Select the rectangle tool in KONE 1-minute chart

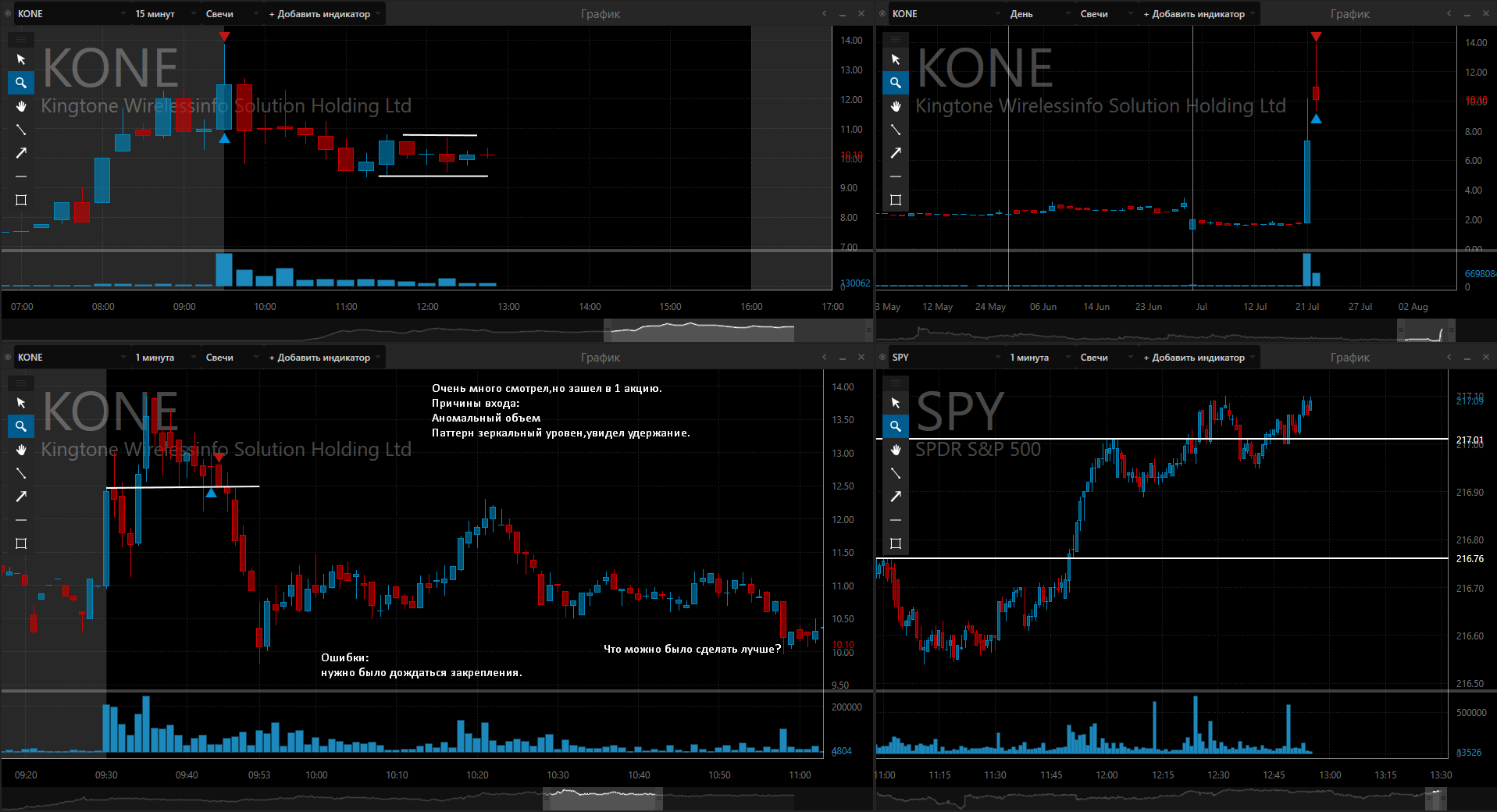(x=21, y=543)
